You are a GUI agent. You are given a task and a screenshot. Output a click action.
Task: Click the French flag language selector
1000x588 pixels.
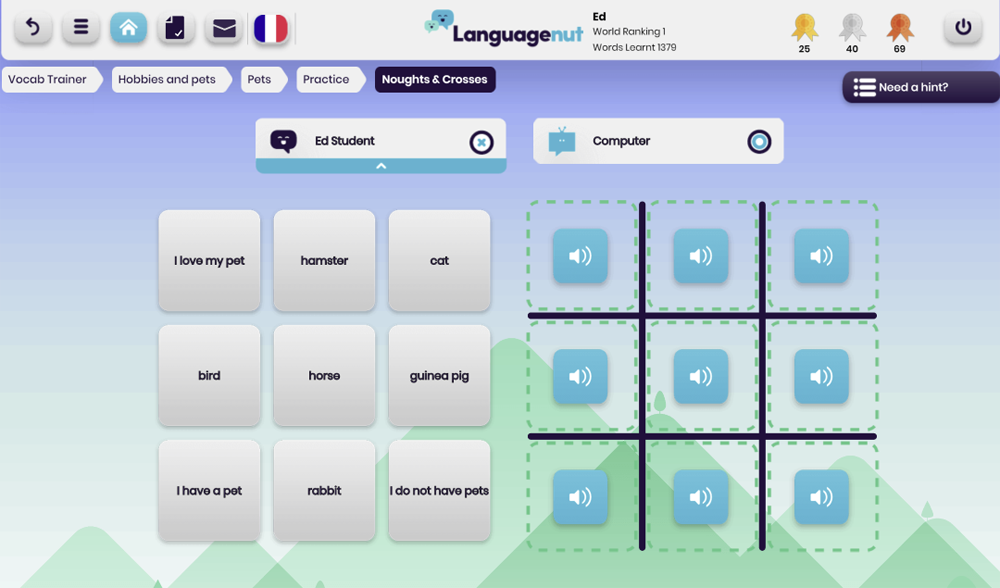point(271,28)
